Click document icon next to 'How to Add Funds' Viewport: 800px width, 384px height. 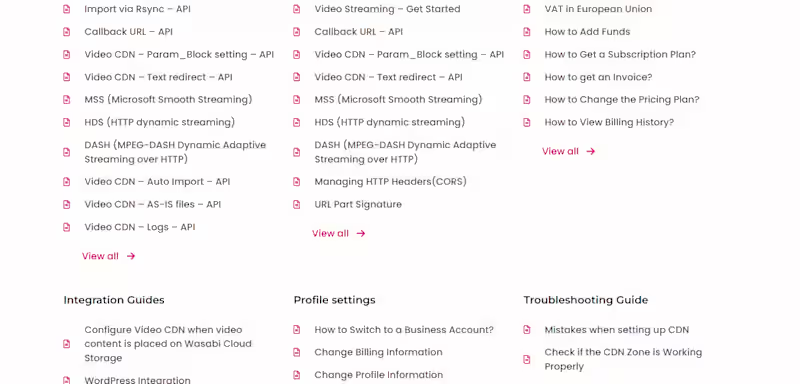point(527,32)
